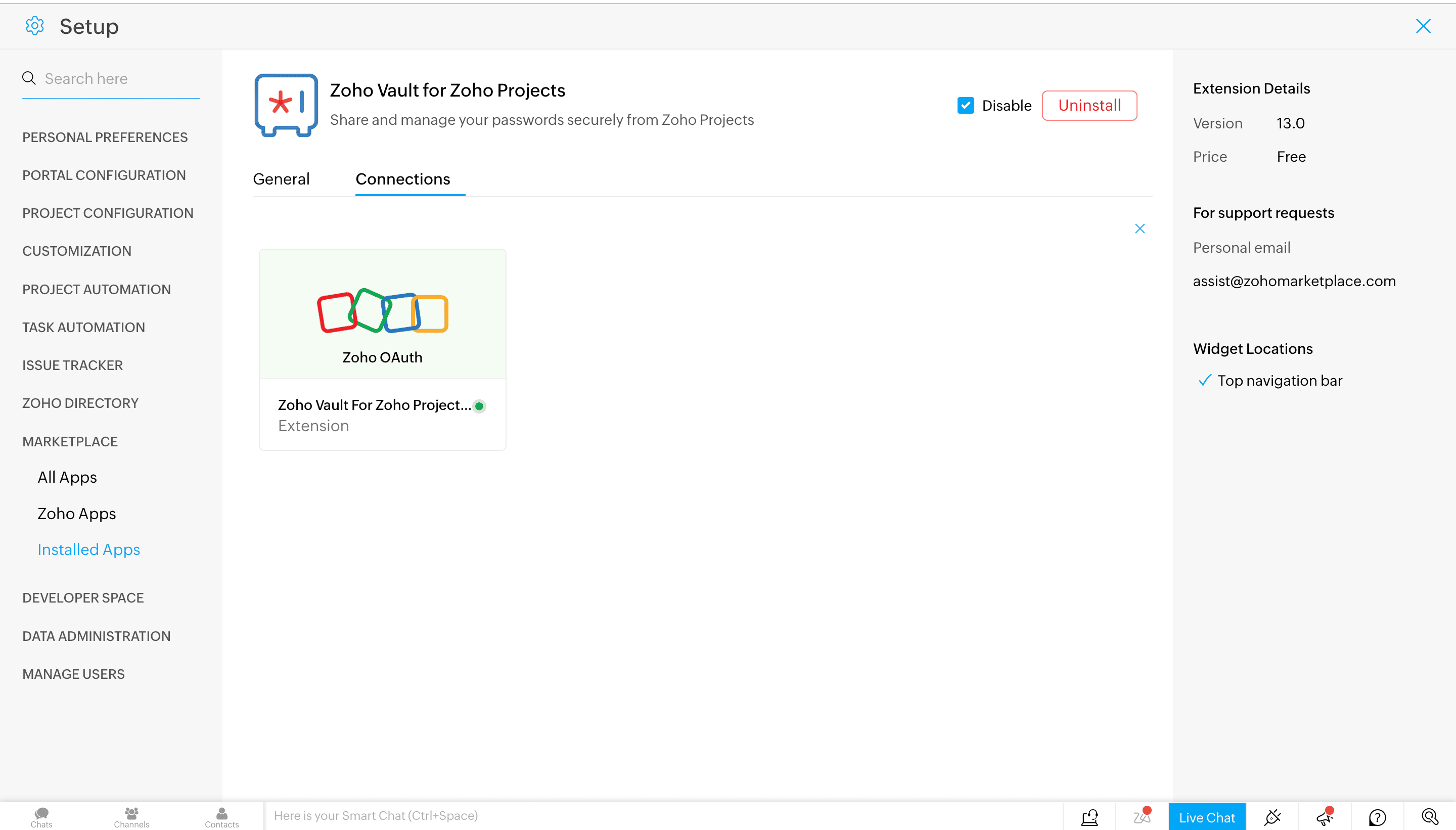Click the bottom bar search icon

click(1430, 817)
